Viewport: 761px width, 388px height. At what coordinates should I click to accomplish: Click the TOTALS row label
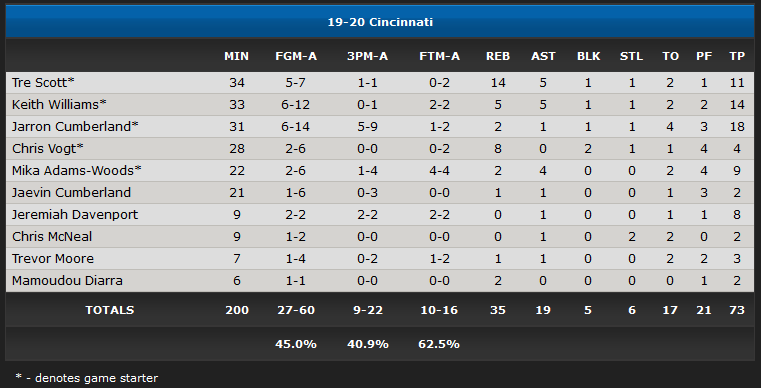coord(110,310)
